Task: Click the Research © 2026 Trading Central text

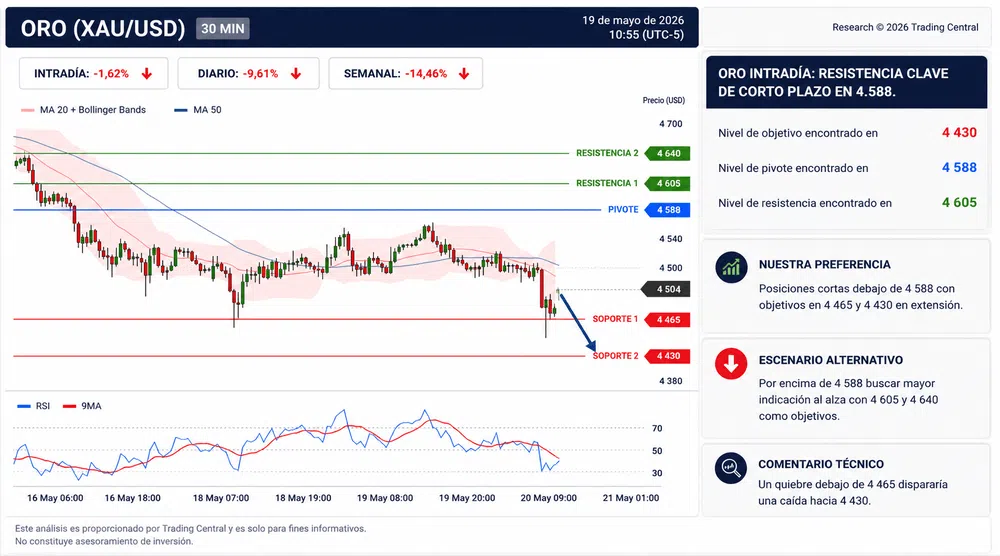Action: [905, 27]
